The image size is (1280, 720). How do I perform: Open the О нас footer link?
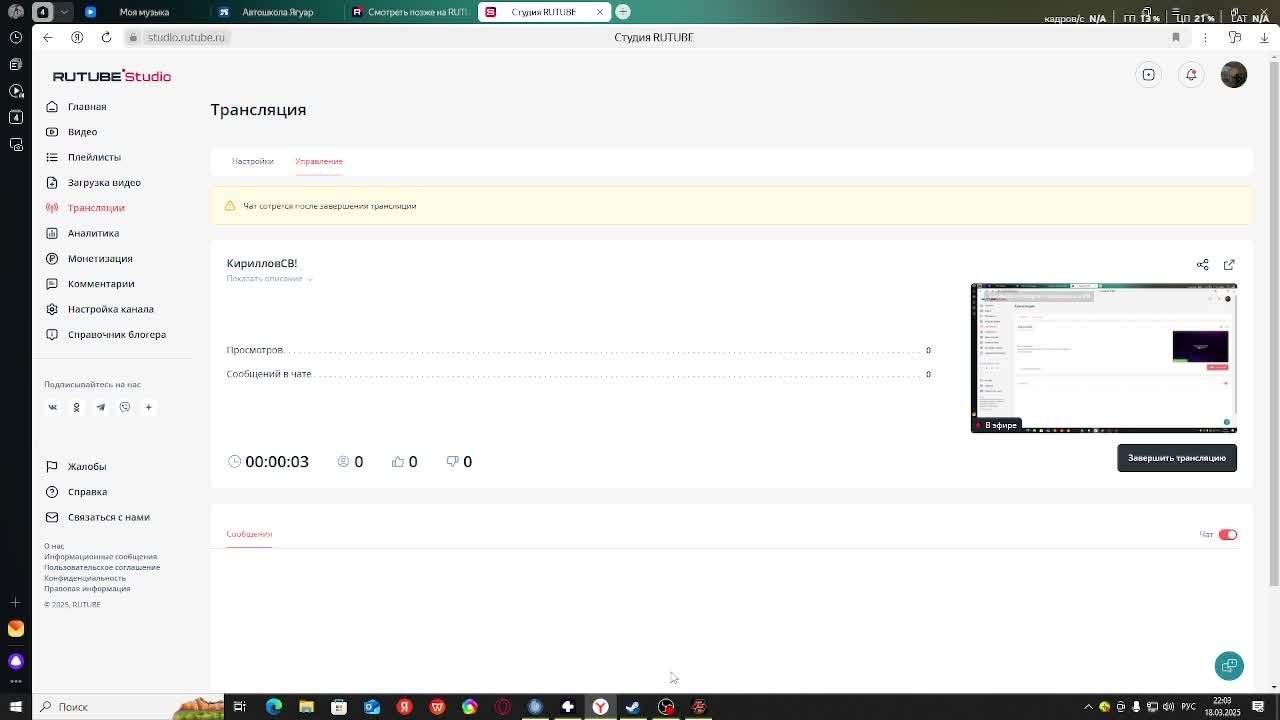(54, 546)
